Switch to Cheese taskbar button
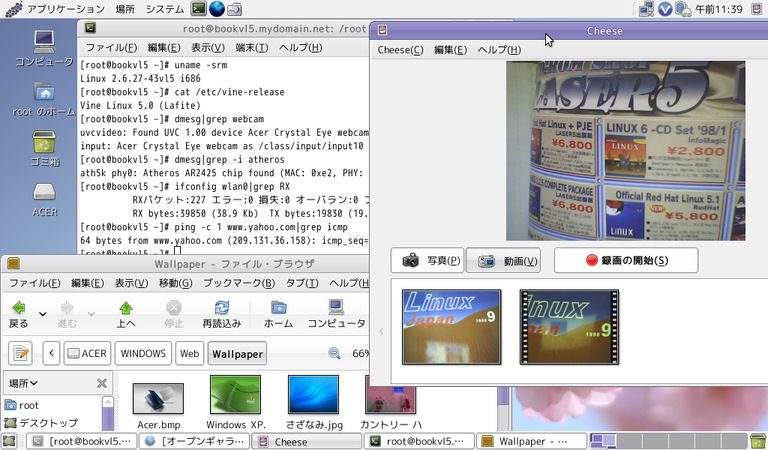This screenshot has height=450, width=768. click(307, 441)
